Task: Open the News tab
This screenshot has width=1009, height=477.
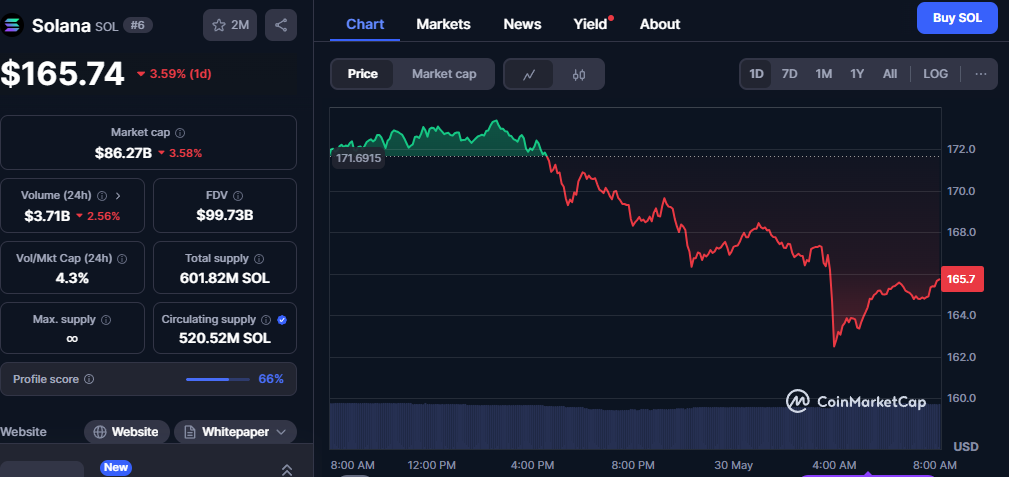Action: 522,24
